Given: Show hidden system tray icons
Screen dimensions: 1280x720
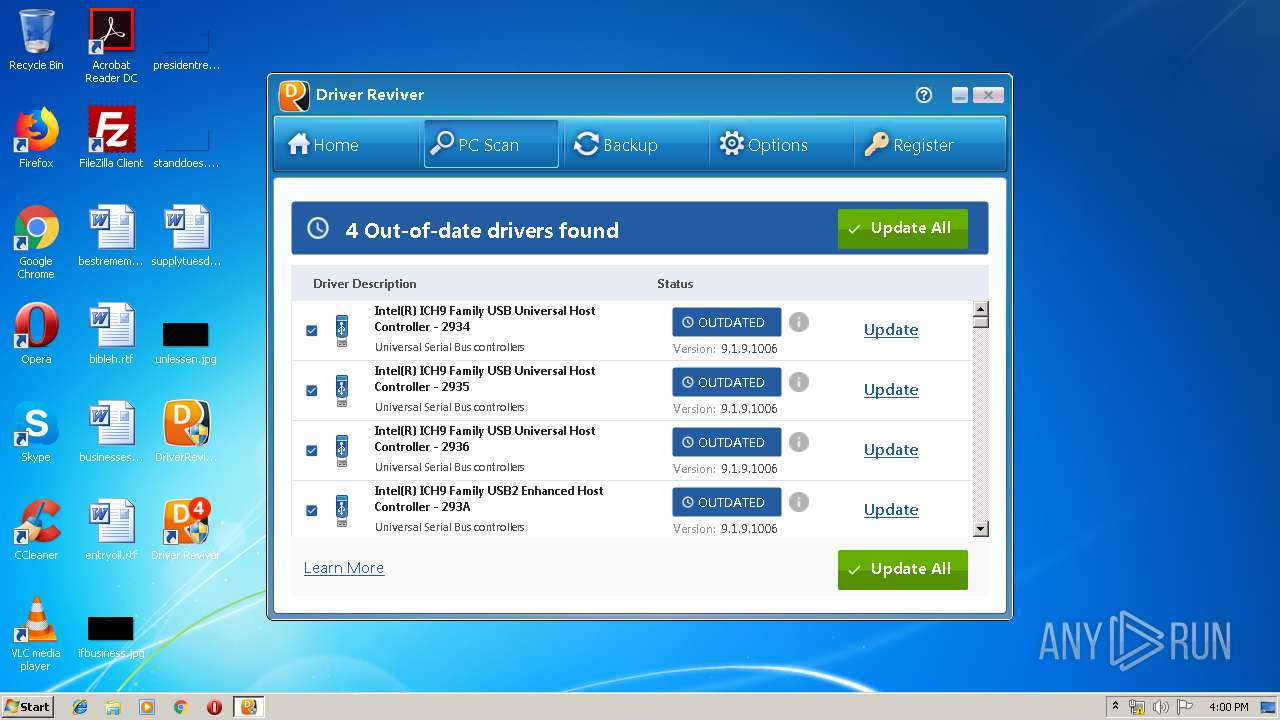Looking at the screenshot, I should (1115, 707).
